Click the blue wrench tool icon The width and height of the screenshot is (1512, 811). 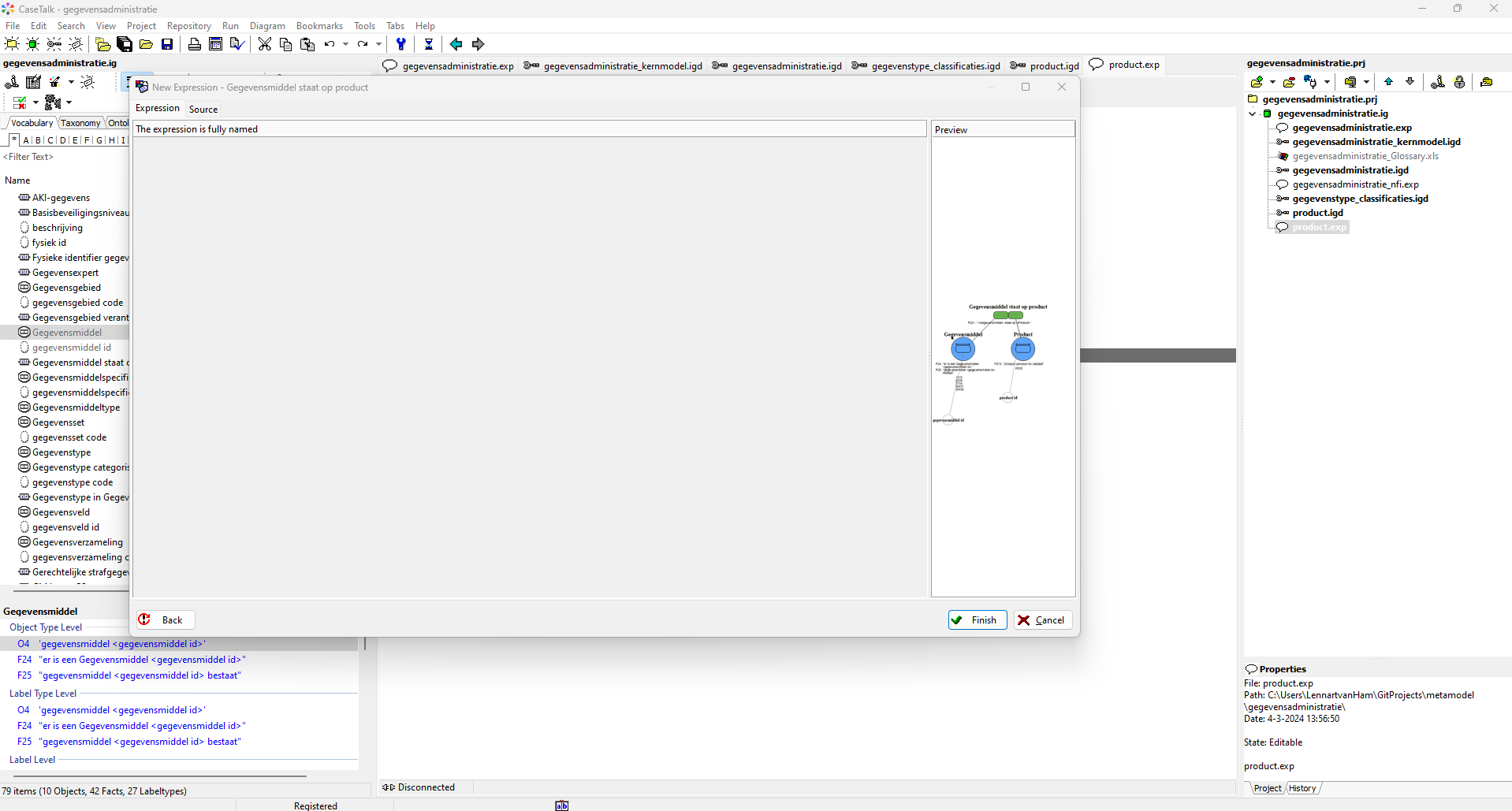click(401, 44)
